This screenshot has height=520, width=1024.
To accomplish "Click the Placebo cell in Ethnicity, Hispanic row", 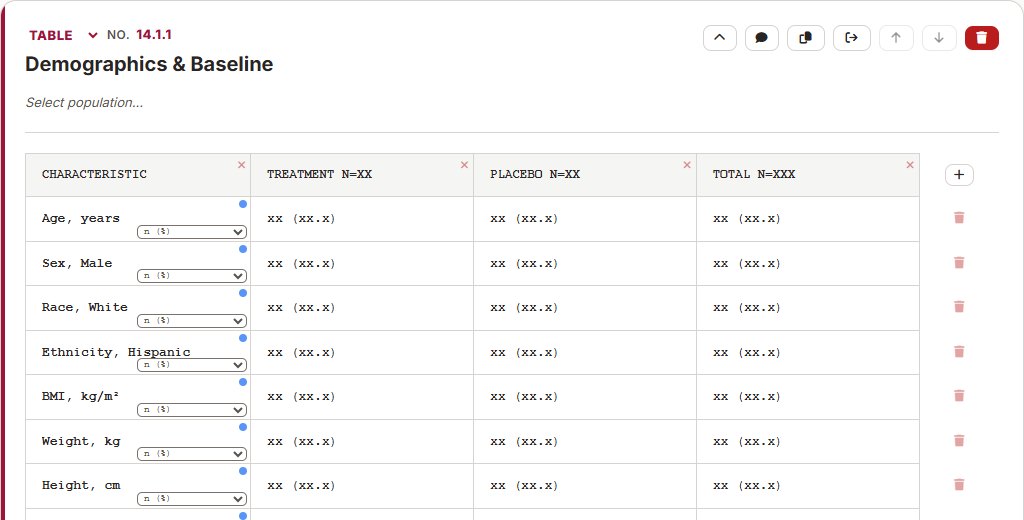I will click(x=585, y=353).
